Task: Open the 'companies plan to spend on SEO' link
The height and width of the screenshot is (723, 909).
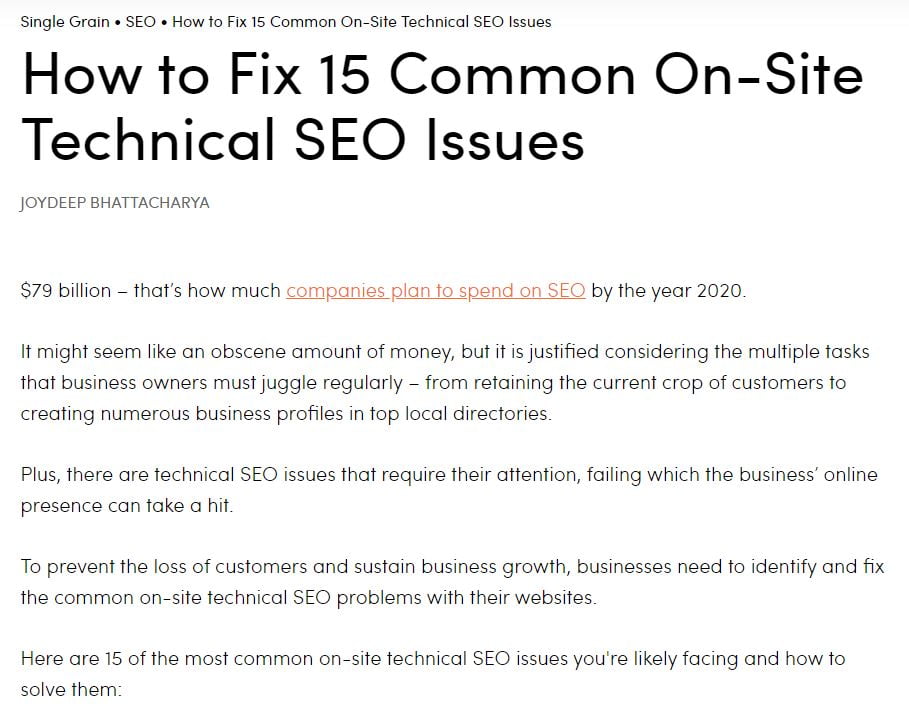Action: 436,290
